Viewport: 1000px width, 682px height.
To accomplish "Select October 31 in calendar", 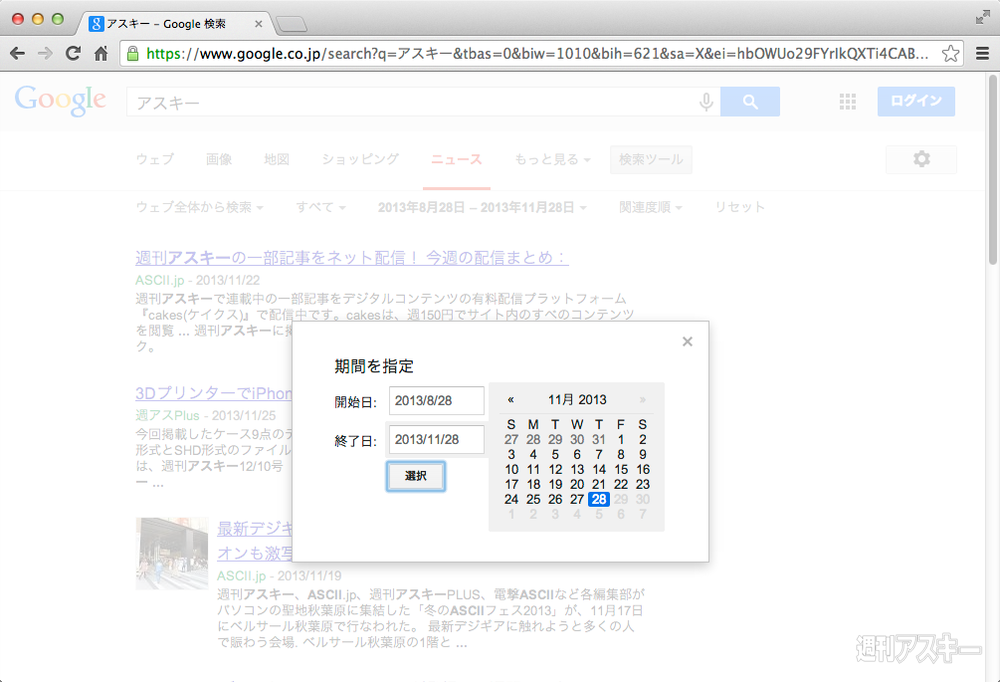I will [x=599, y=440].
